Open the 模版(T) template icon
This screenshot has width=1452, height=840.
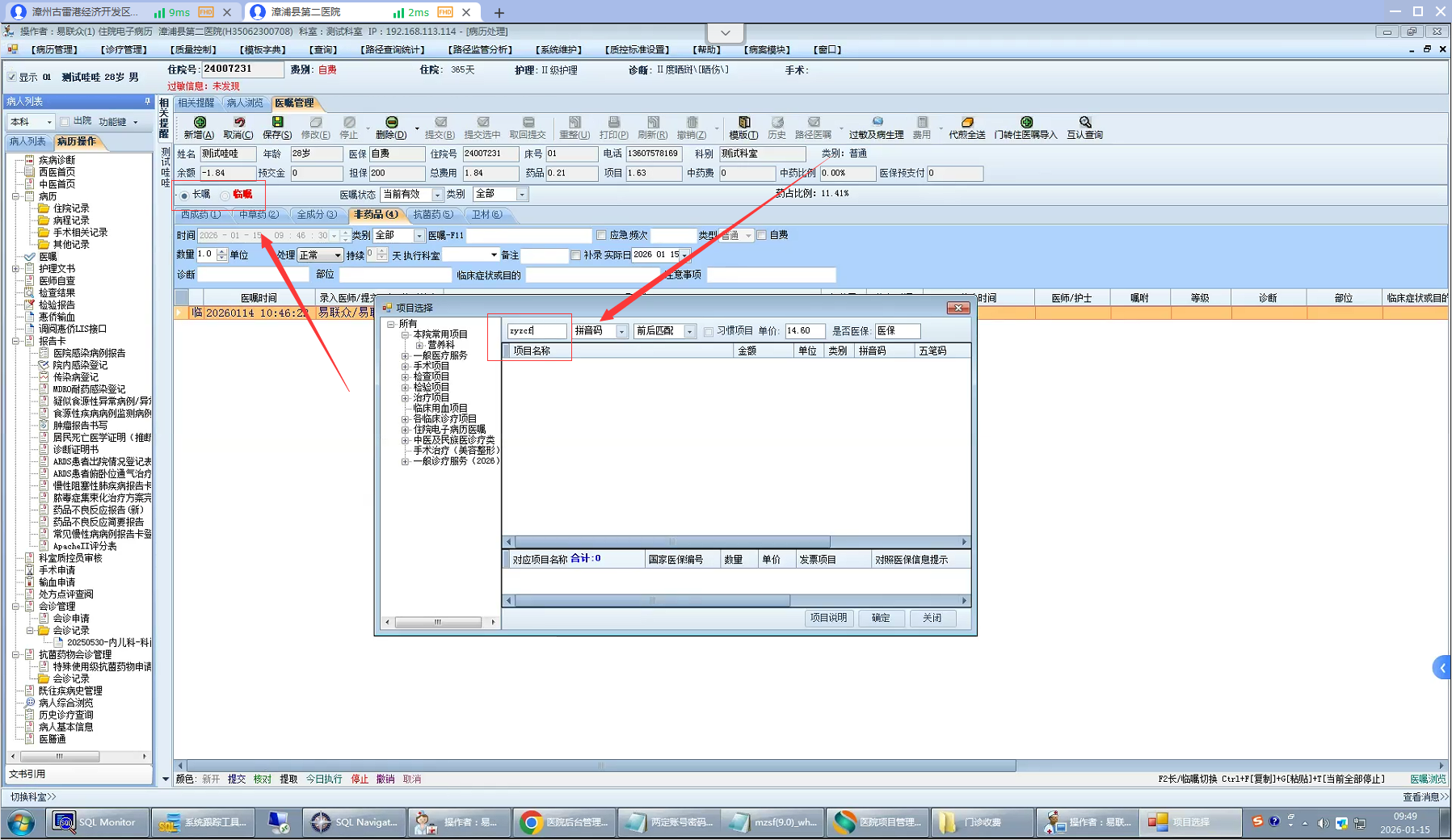click(743, 128)
